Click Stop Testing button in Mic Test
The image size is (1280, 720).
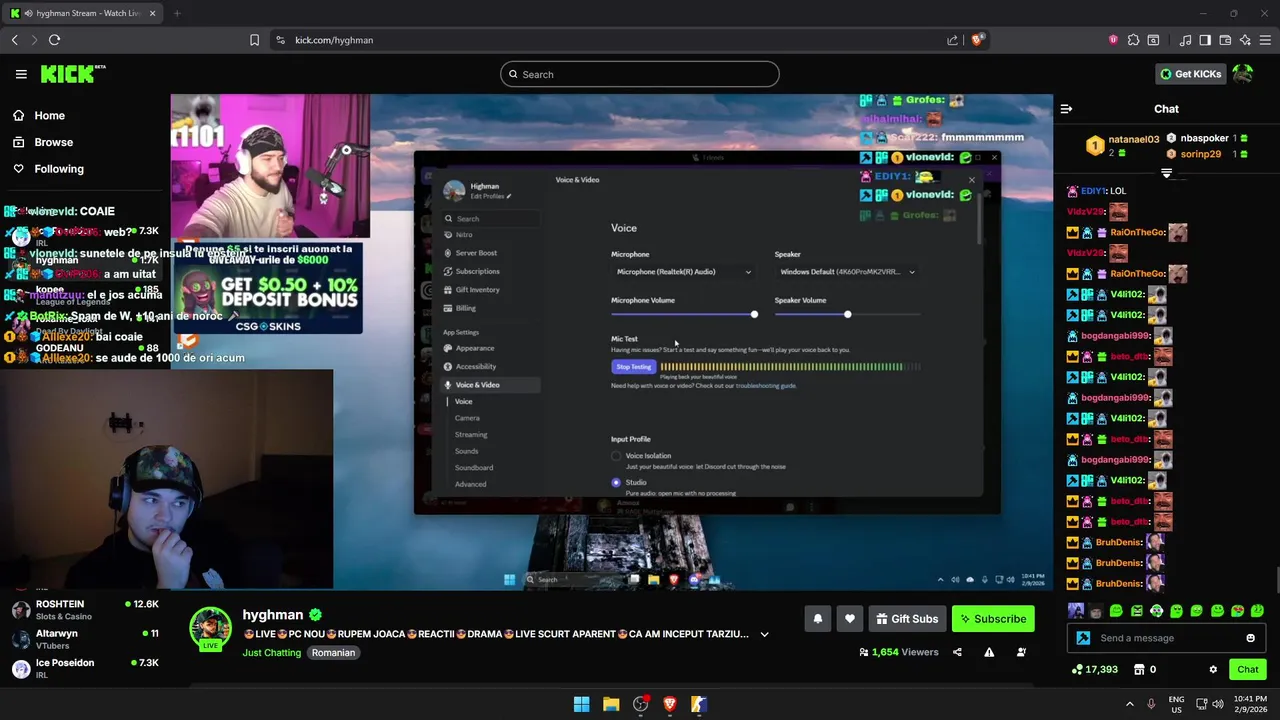click(633, 367)
